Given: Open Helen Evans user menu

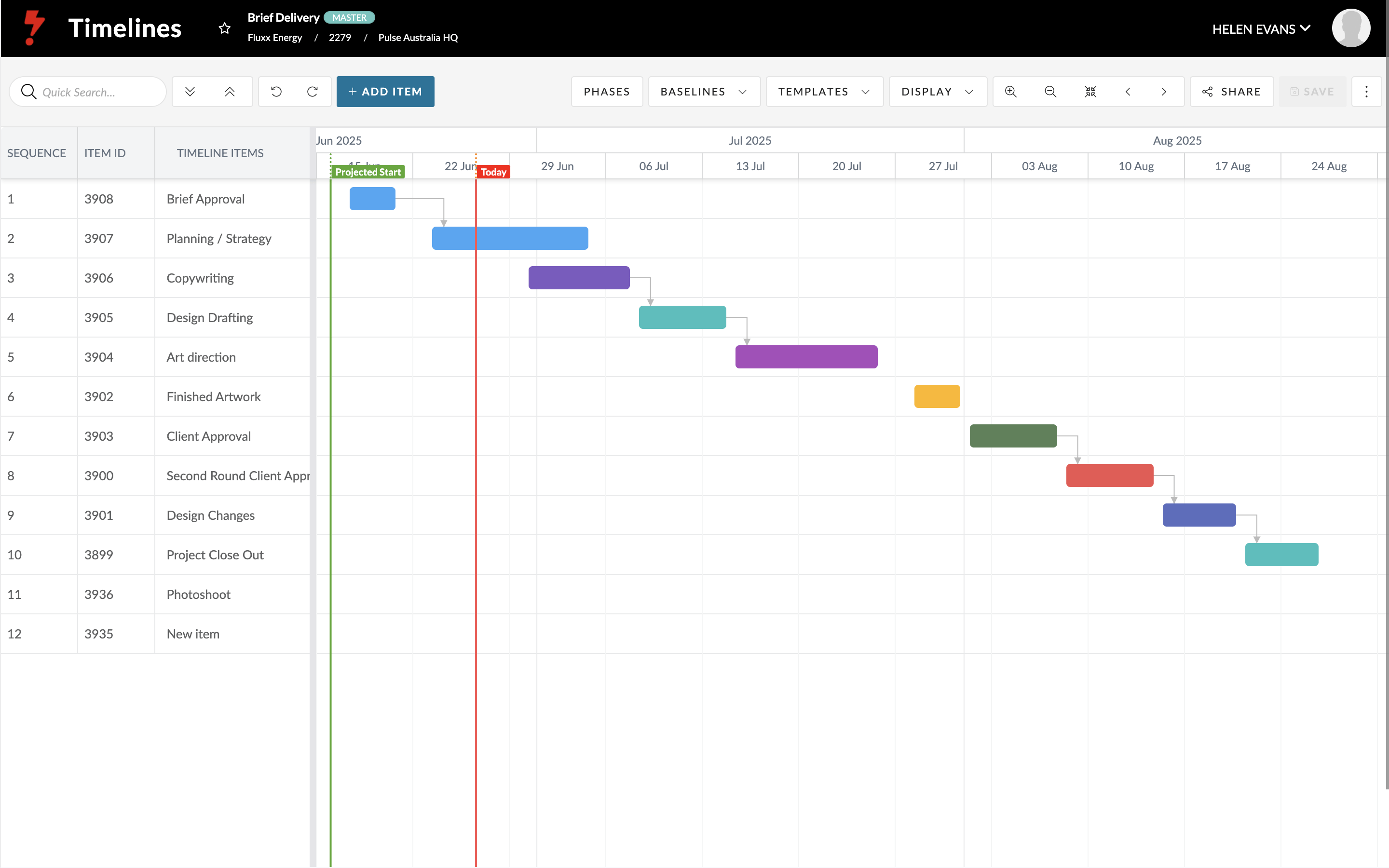Looking at the screenshot, I should tap(1261, 29).
